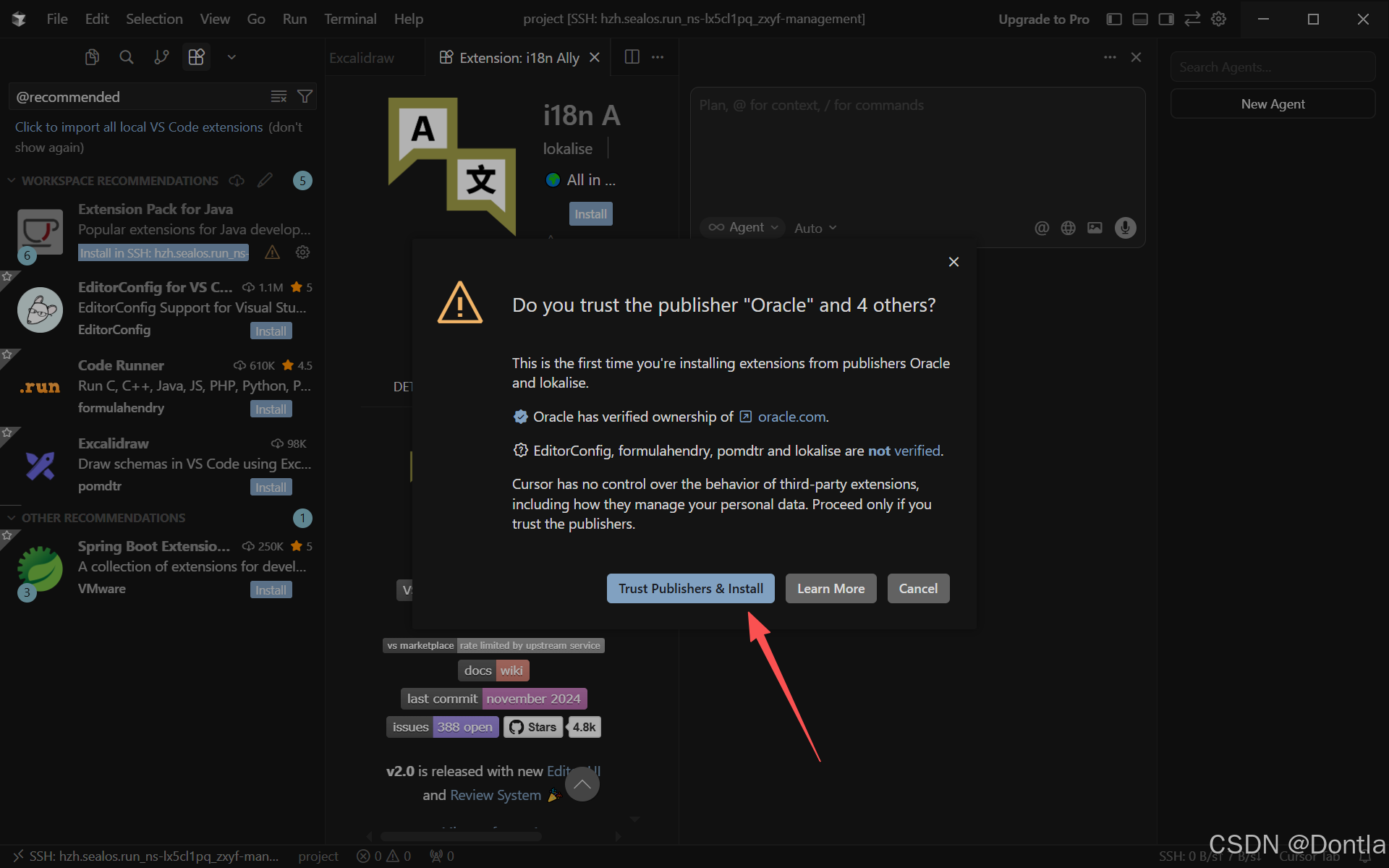Image resolution: width=1389 pixels, height=868 pixels.
Task: Clear the extensions search results
Action: coord(279,97)
